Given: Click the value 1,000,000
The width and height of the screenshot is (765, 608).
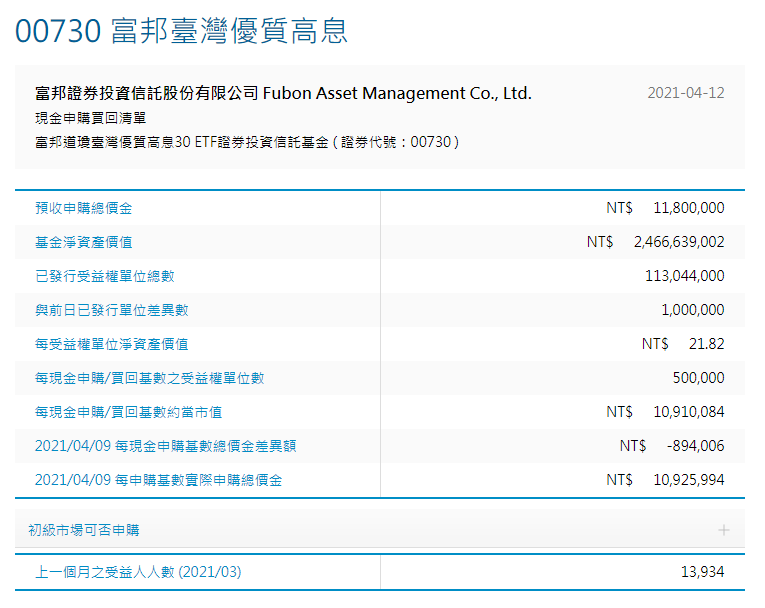Looking at the screenshot, I should tap(692, 310).
